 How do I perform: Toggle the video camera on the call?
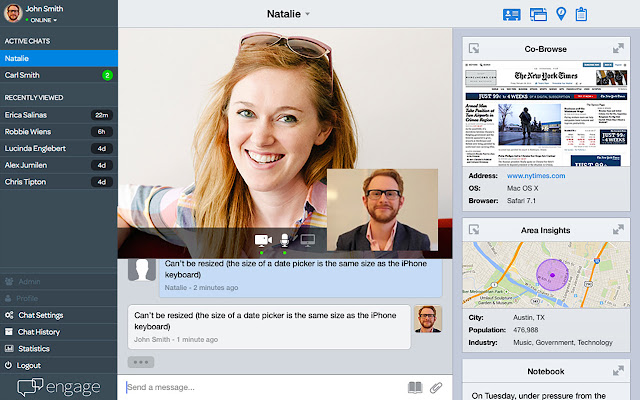(263, 240)
